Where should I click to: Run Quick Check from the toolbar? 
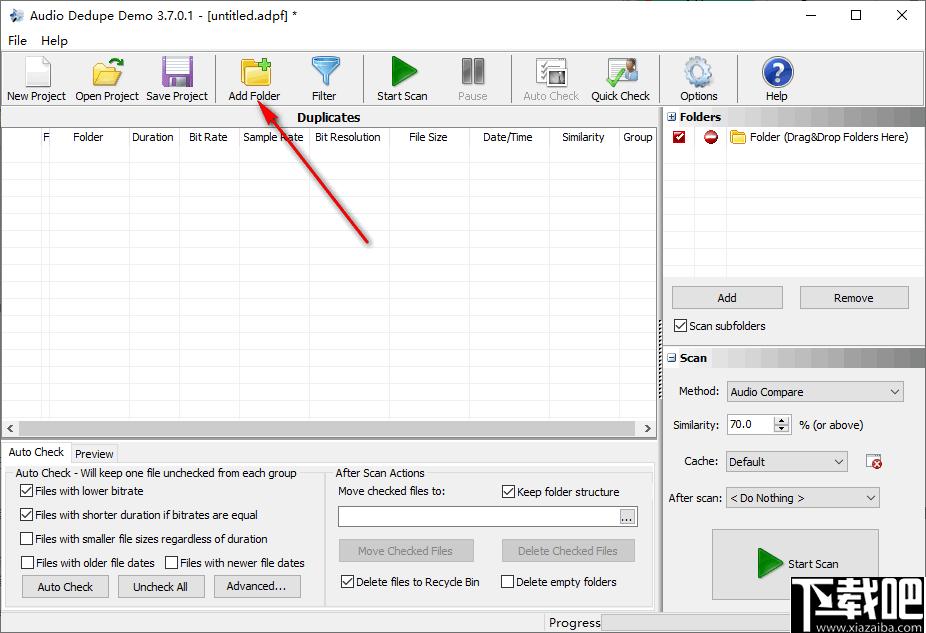point(621,72)
